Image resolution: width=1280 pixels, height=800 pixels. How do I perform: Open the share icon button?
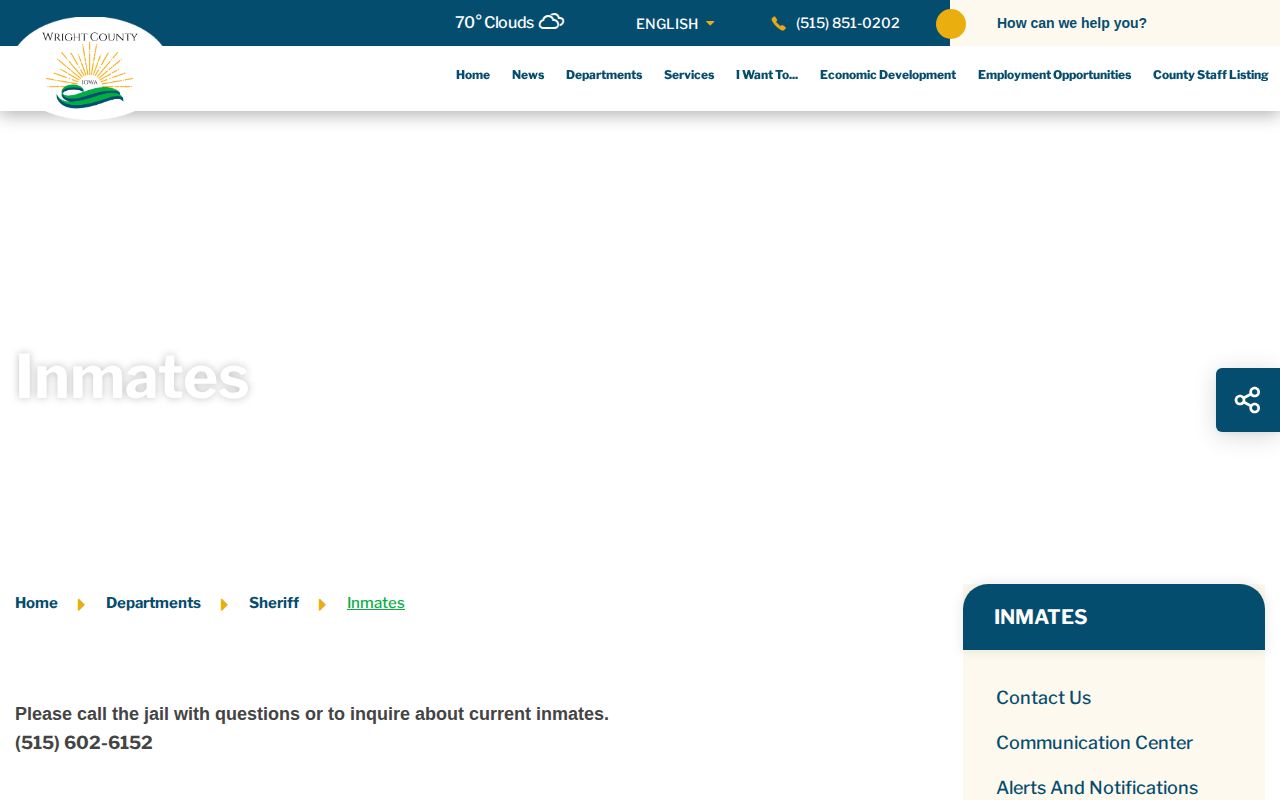pyautogui.click(x=1248, y=400)
